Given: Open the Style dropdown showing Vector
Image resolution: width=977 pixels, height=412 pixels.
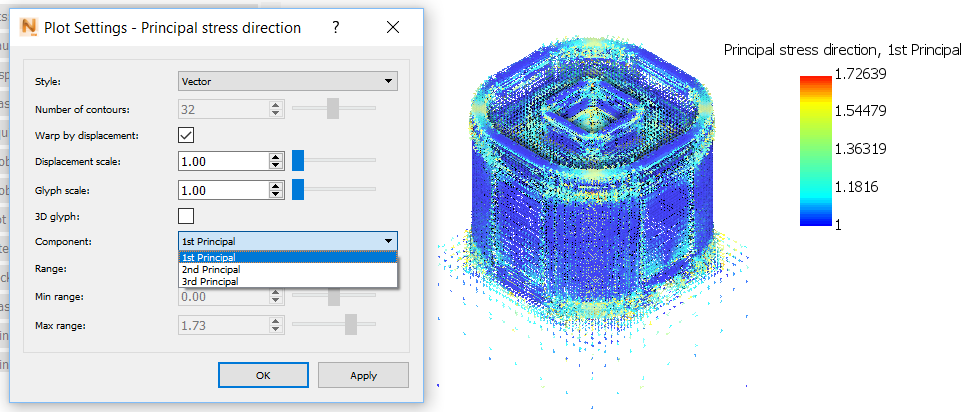Looking at the screenshot, I should click(x=288, y=81).
